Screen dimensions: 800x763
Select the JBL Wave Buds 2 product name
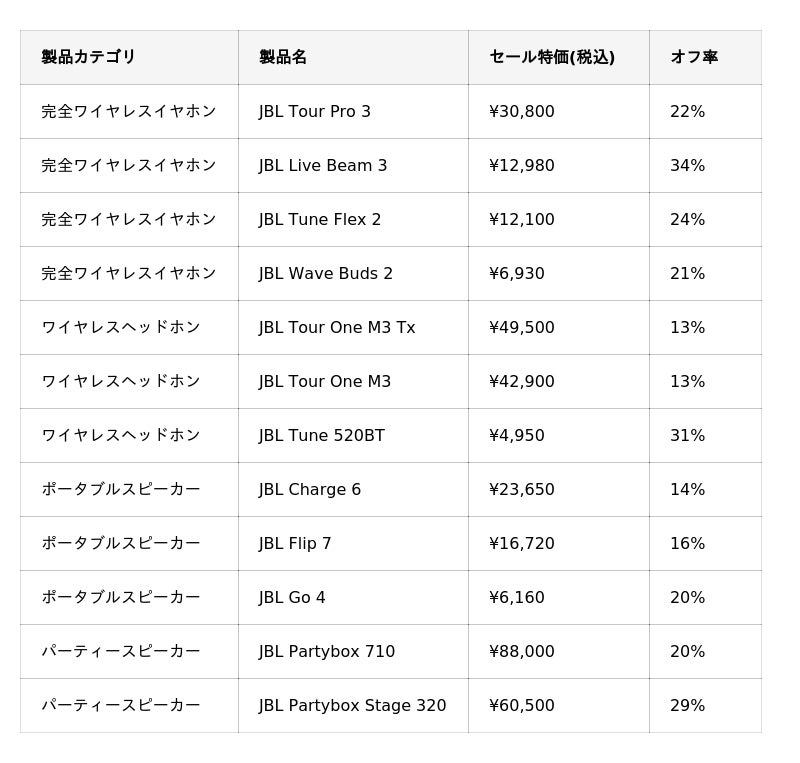click(326, 274)
